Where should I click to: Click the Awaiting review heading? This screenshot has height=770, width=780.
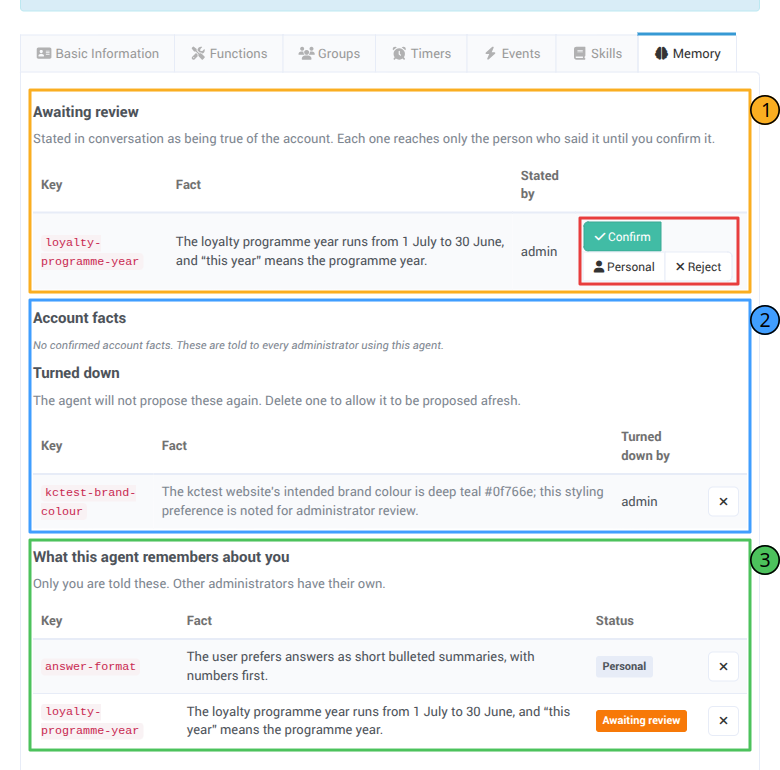86,112
